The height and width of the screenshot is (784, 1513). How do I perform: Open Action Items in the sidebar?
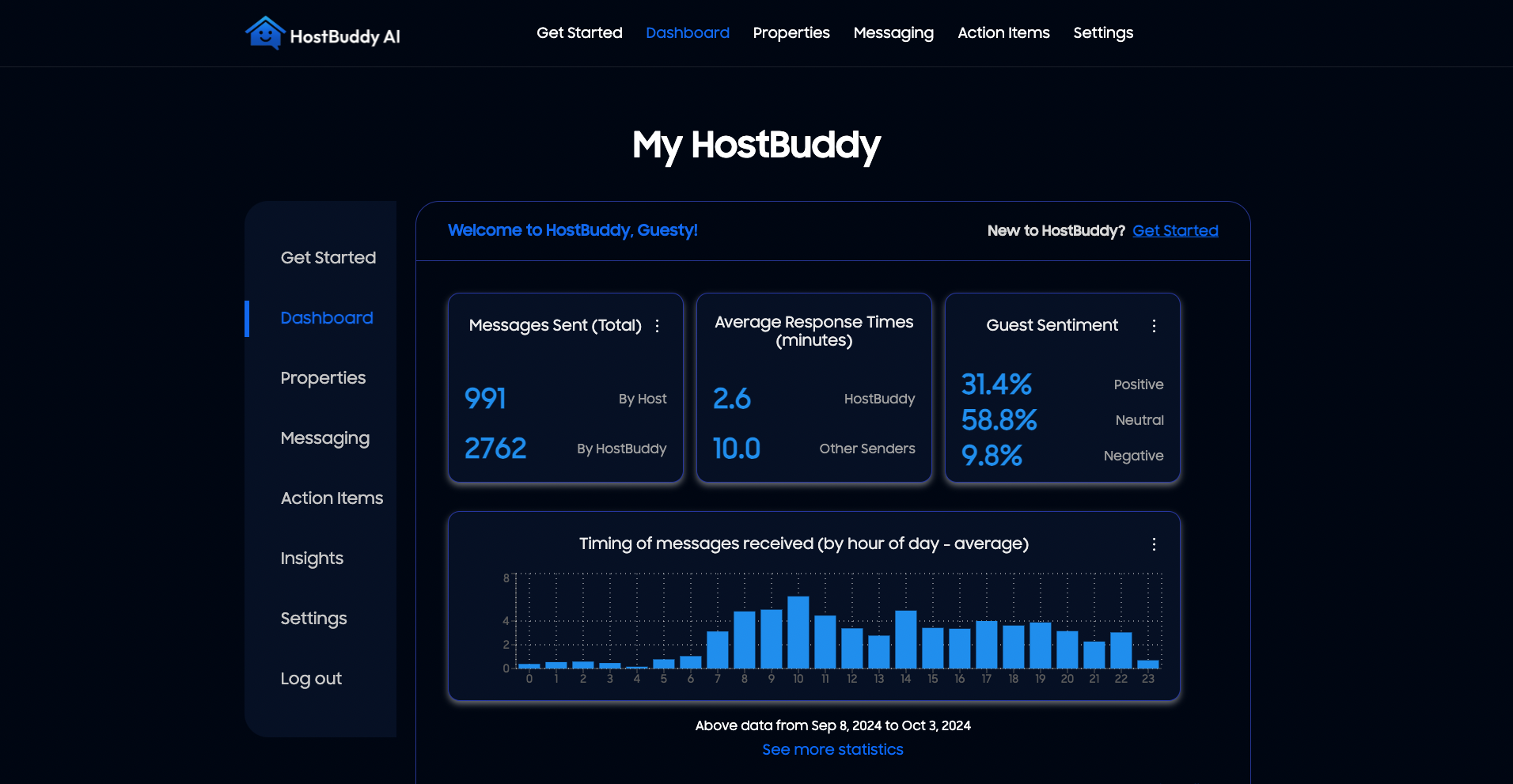pyautogui.click(x=332, y=498)
